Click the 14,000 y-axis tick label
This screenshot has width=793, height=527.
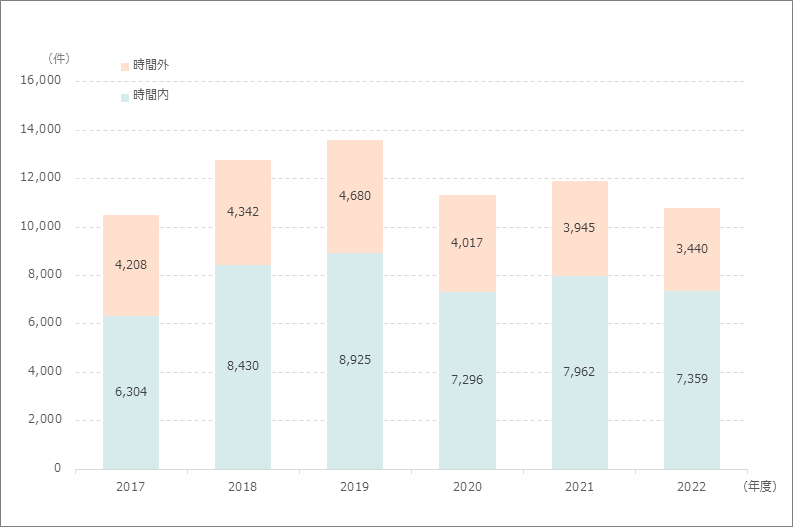(40, 129)
